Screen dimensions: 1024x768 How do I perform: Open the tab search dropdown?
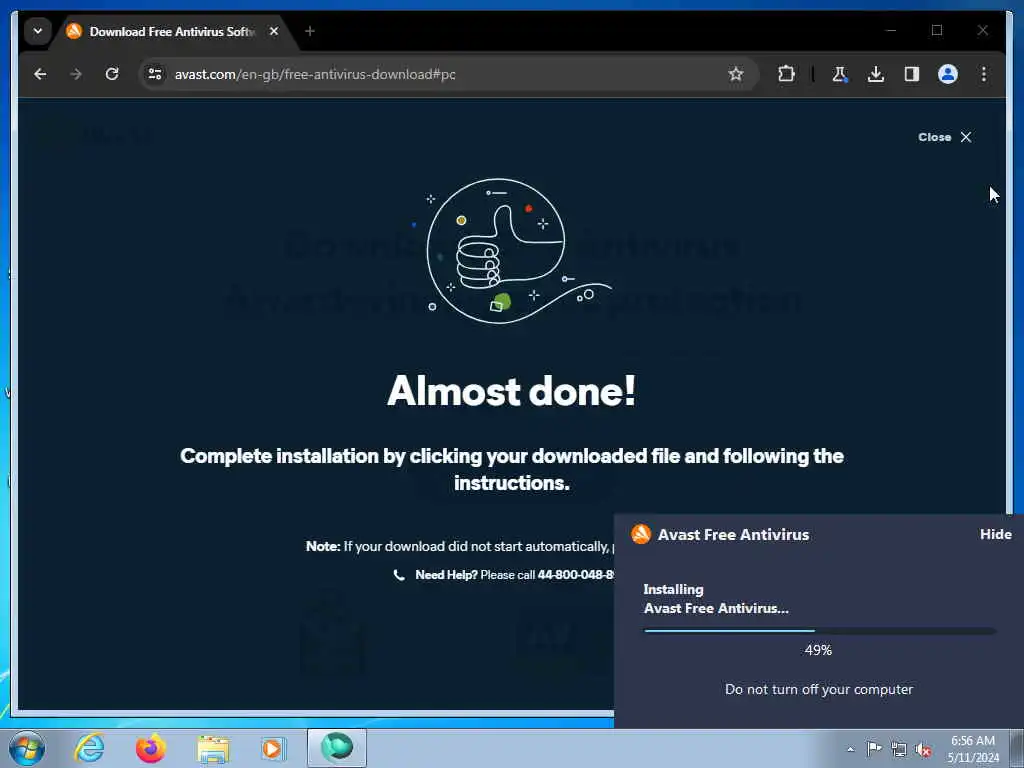38,31
